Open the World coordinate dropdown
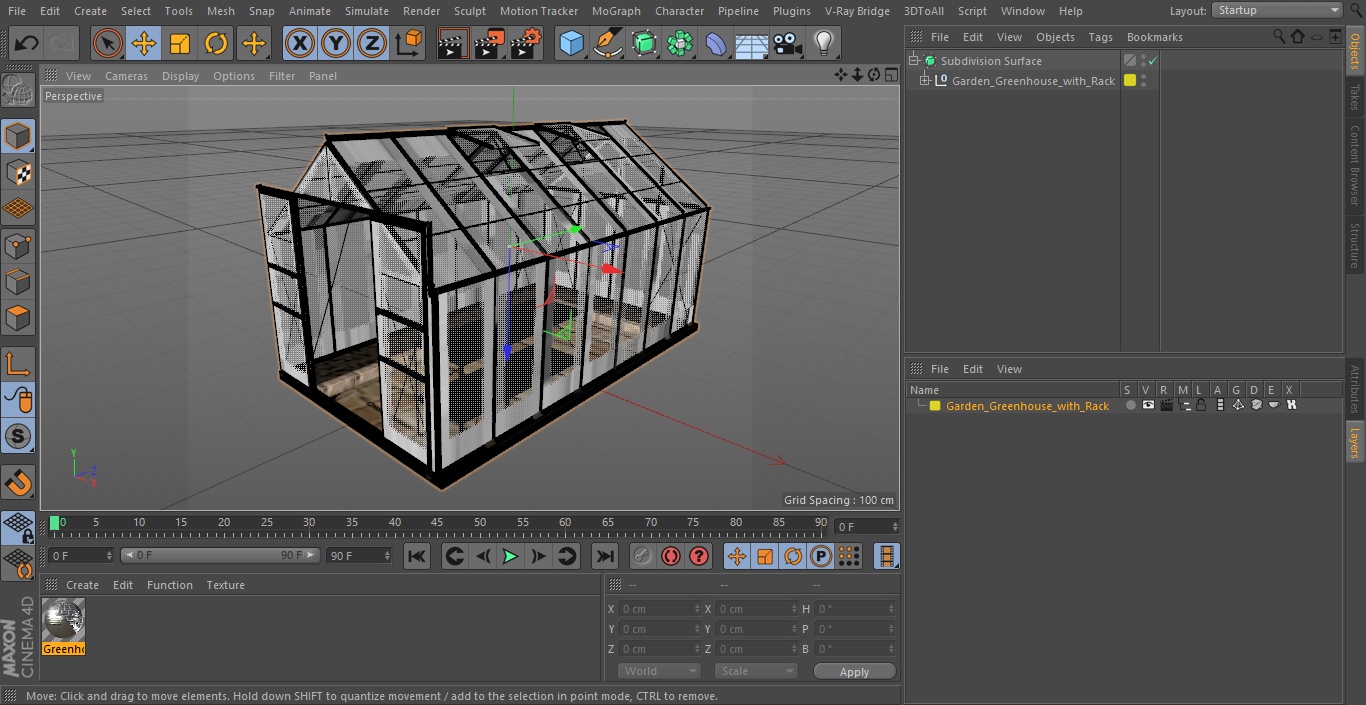 point(659,671)
